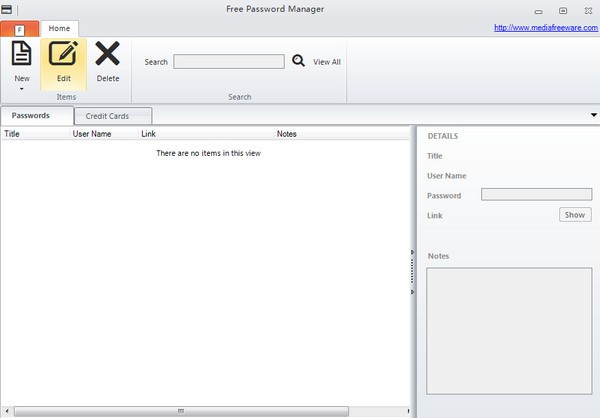The width and height of the screenshot is (600, 418).
Task: Open the Home ribbon tab
Action: click(59, 28)
